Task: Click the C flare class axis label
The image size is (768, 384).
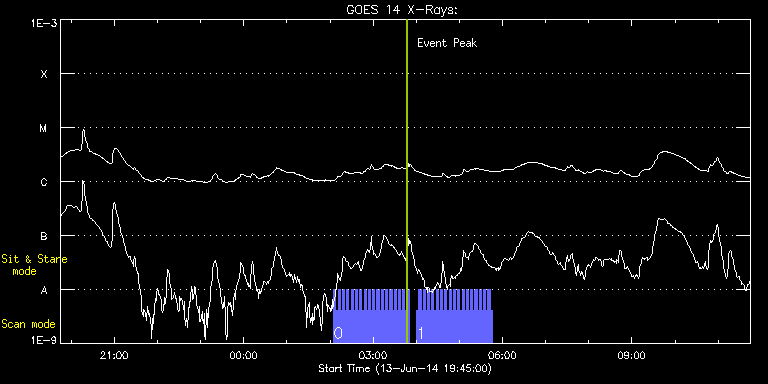Action: (44, 182)
